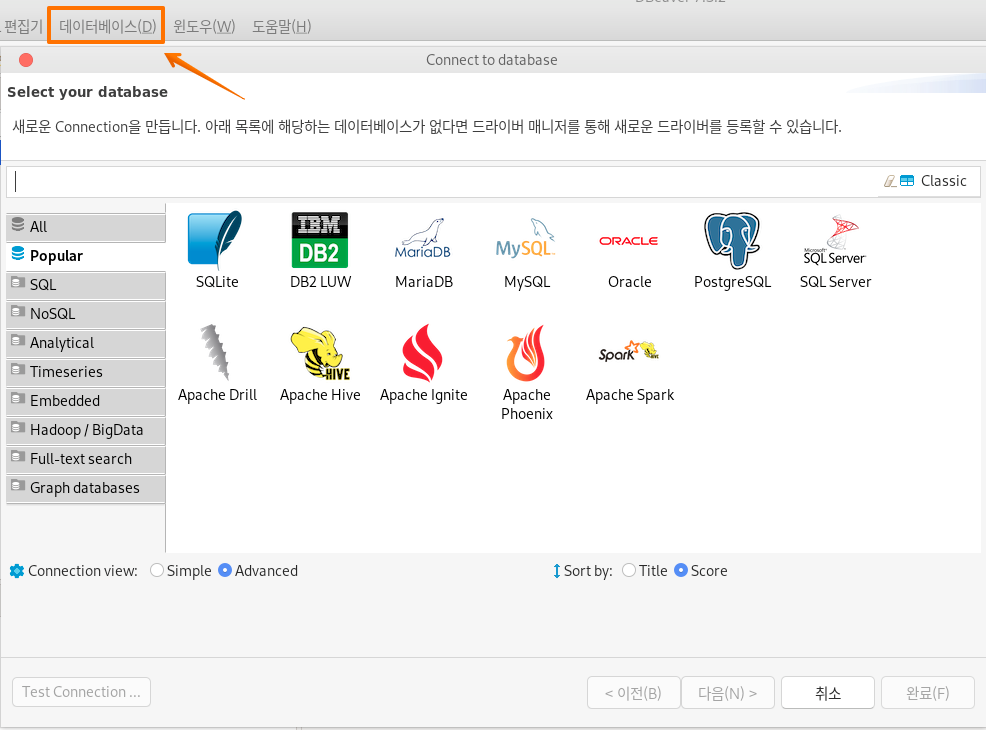Open the Embedded category
The width and height of the screenshot is (986, 730).
tap(86, 401)
